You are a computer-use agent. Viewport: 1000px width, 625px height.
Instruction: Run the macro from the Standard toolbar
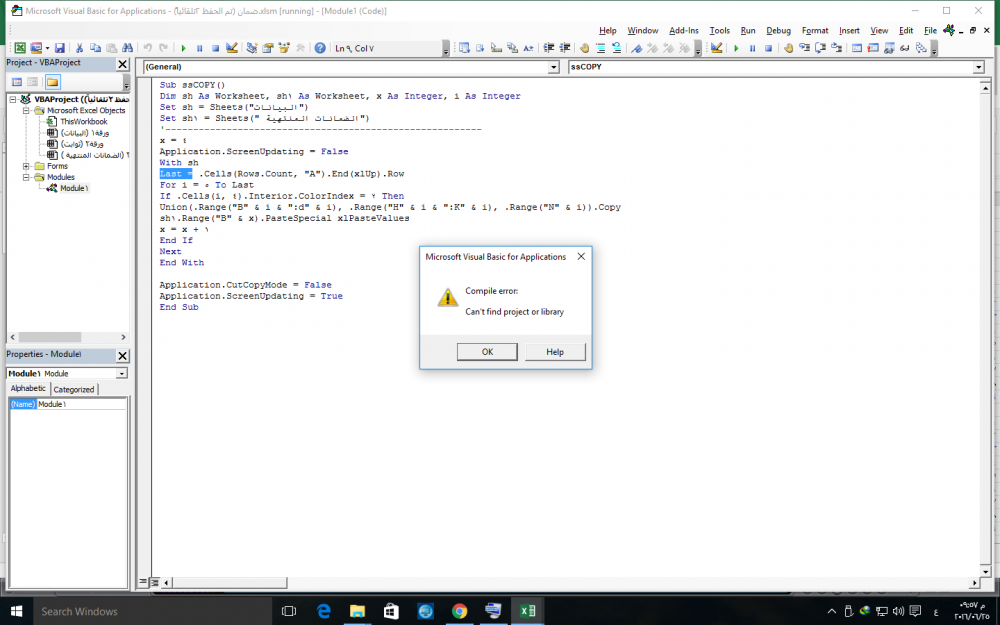(184, 48)
